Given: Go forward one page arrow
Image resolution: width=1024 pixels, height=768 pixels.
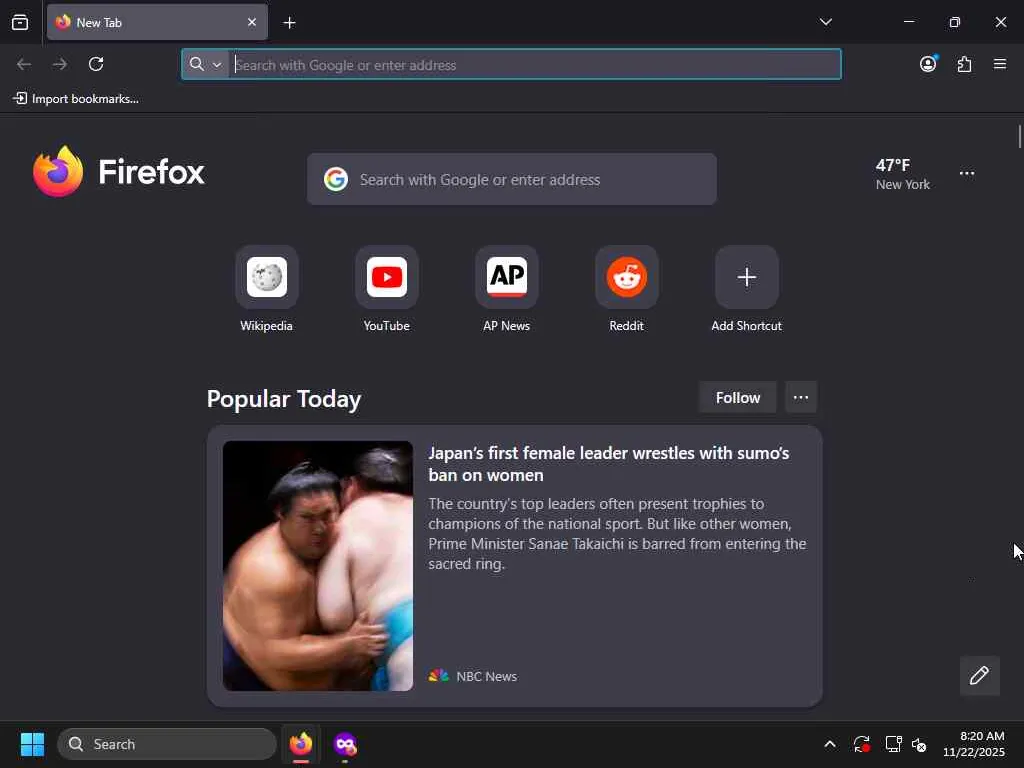Looking at the screenshot, I should pos(60,64).
